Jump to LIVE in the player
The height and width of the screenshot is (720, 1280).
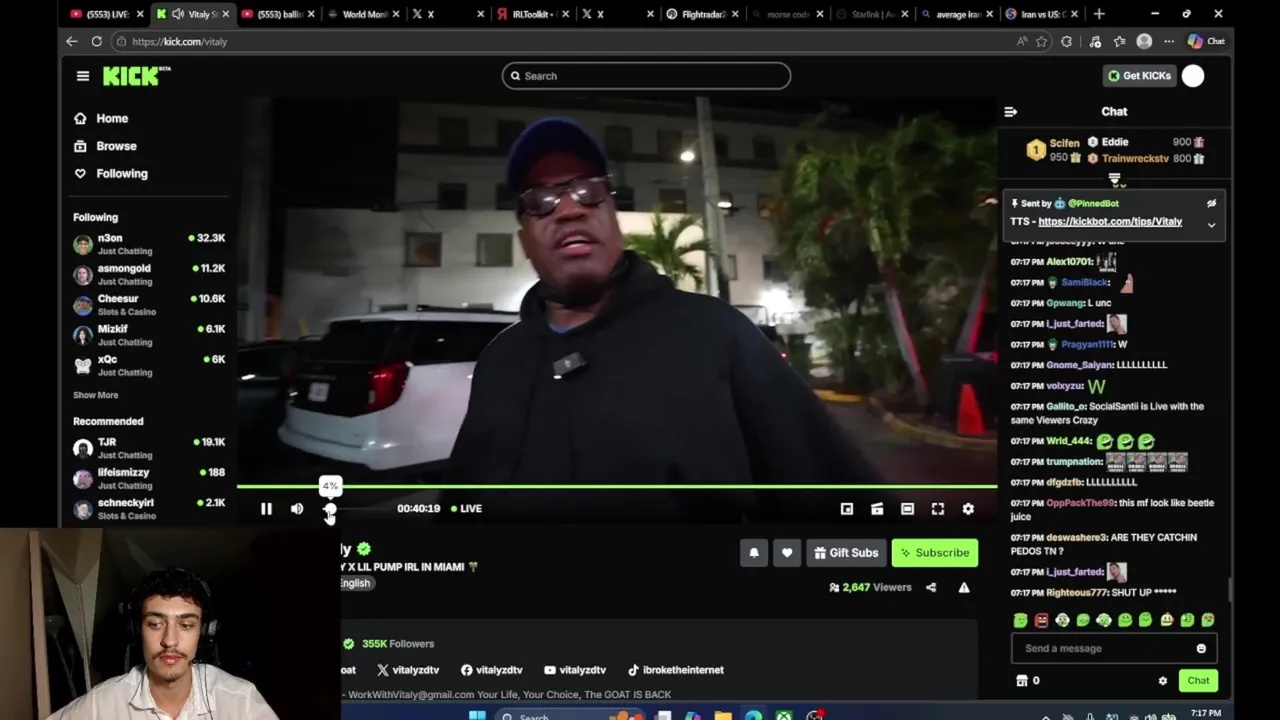(466, 509)
